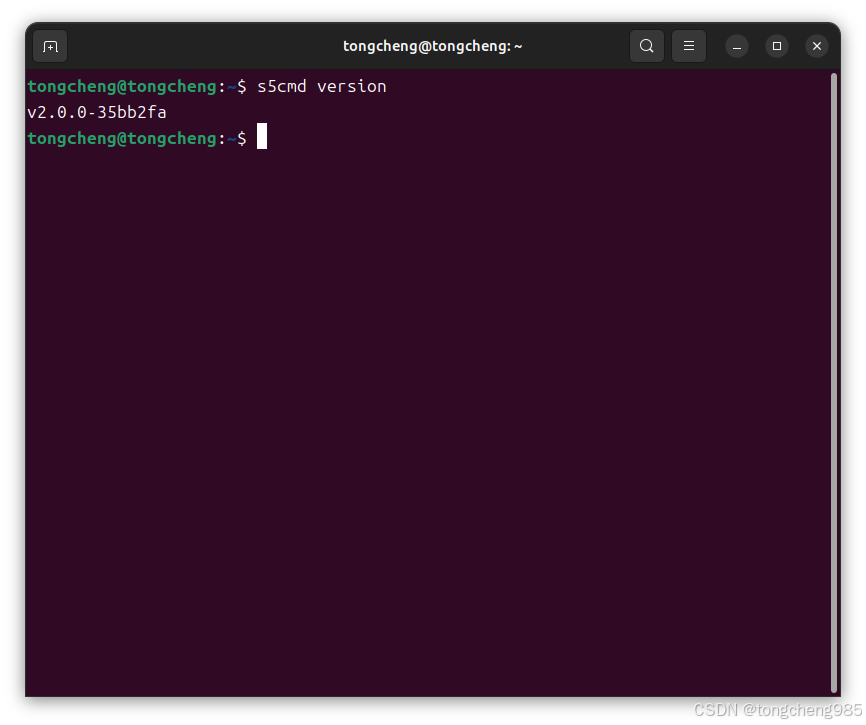The width and height of the screenshot is (866, 725).
Task: Click the window title tongcheng@tongcheng: ~
Action: click(432, 46)
